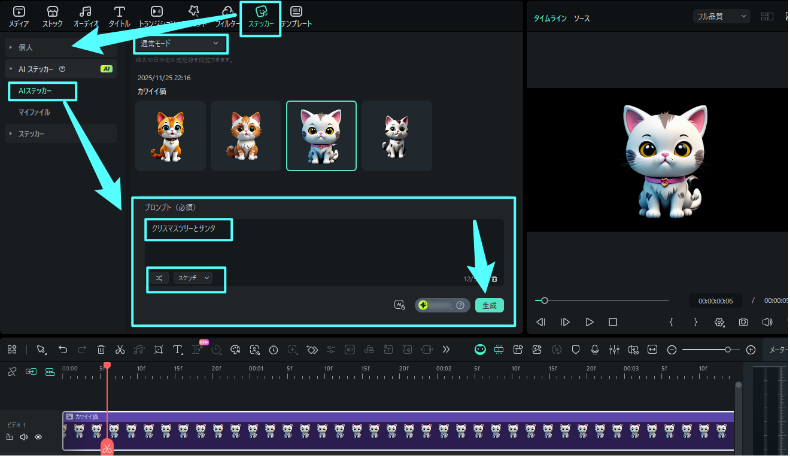Take a snapshot with camera icon
790x456 pixels.
click(743, 322)
